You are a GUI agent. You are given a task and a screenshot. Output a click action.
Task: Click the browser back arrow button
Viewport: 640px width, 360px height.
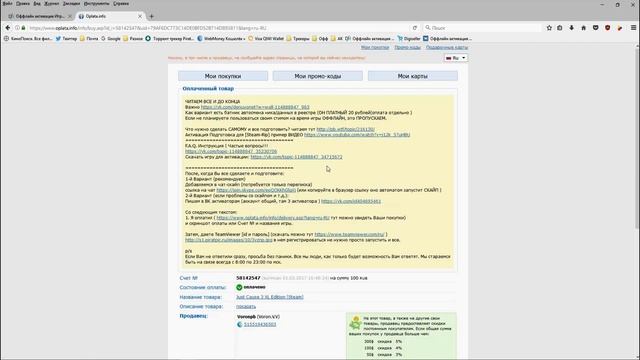8,28
